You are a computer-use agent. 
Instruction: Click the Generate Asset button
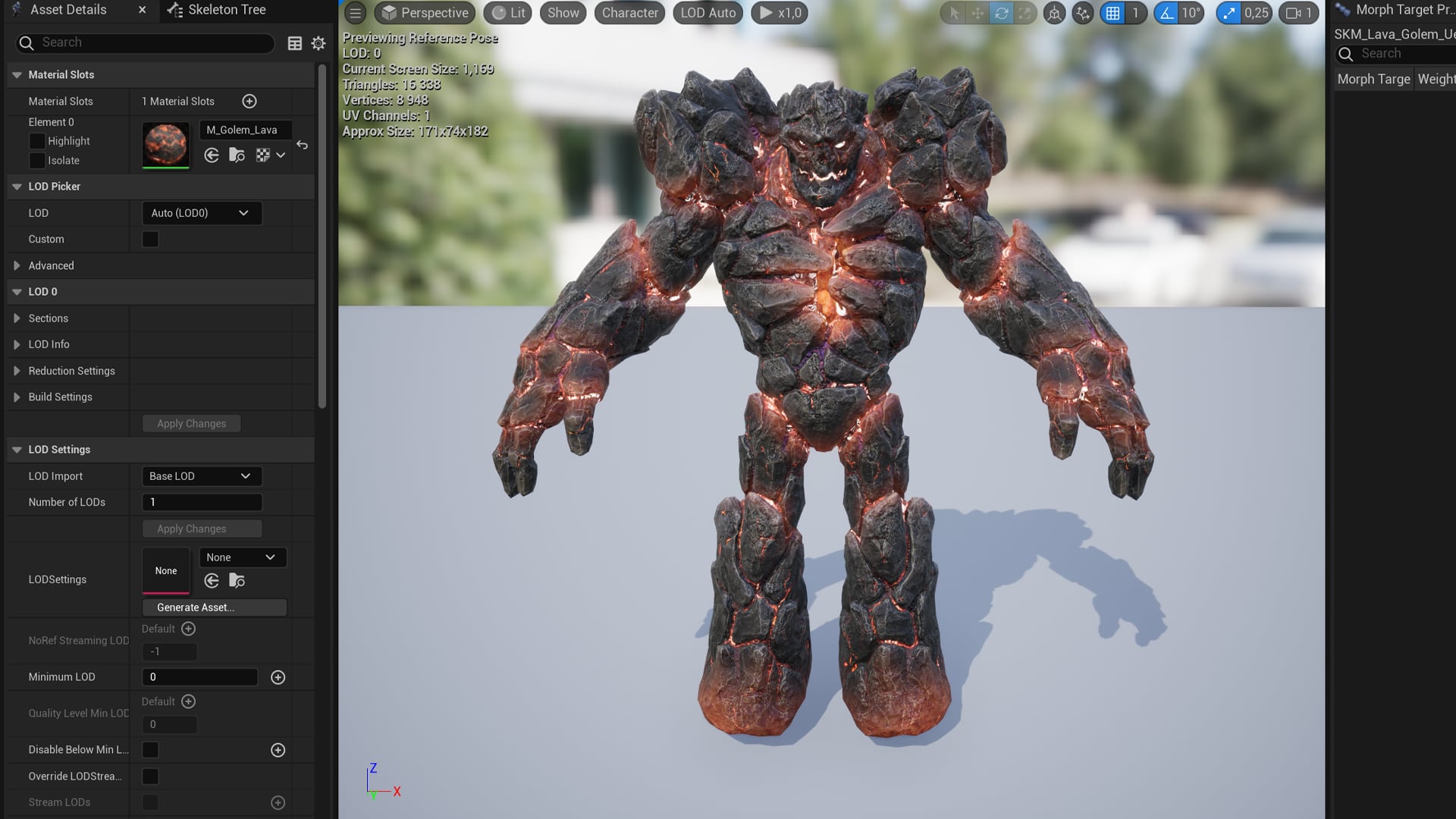pos(214,607)
